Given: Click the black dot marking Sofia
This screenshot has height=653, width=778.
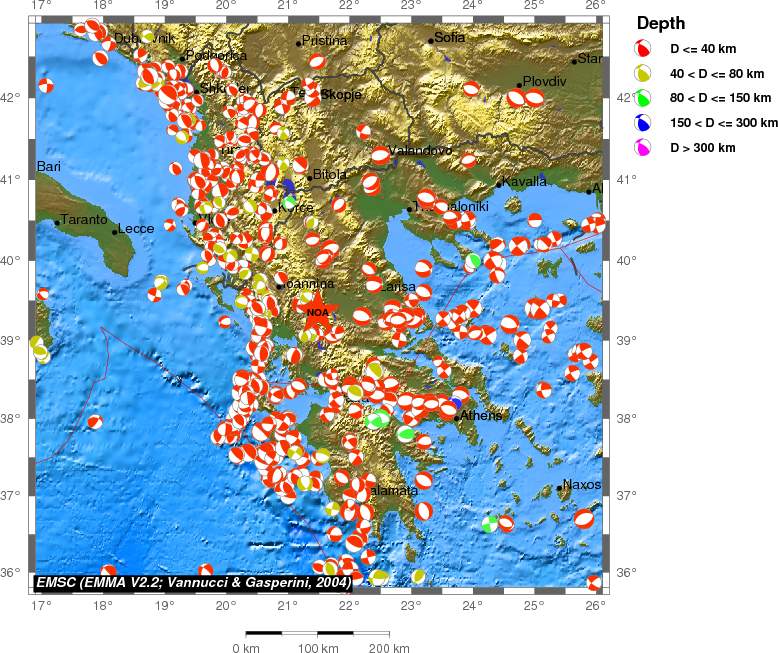Looking at the screenshot, I should (431, 41).
